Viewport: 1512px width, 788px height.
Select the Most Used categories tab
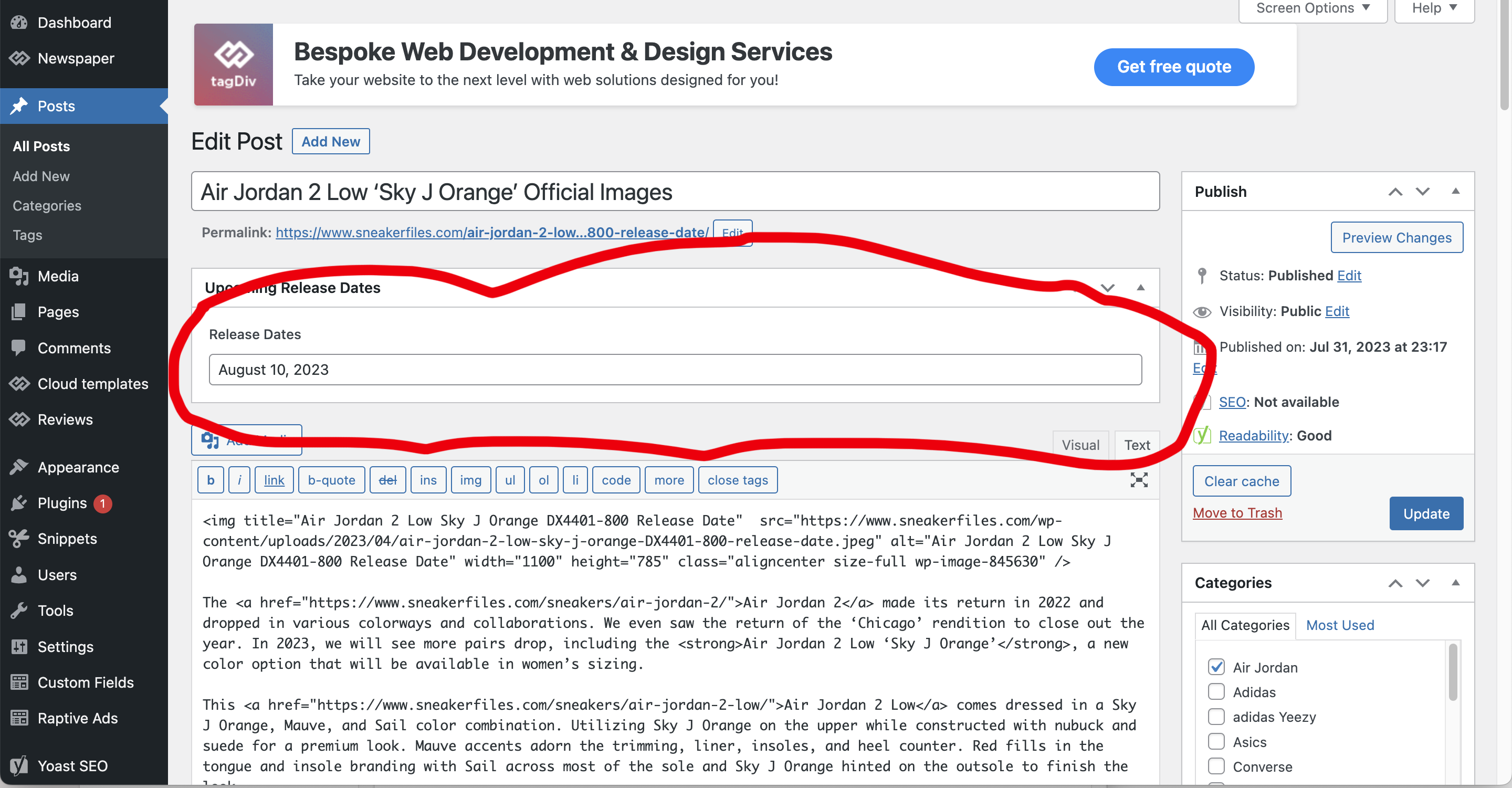(x=1340, y=625)
